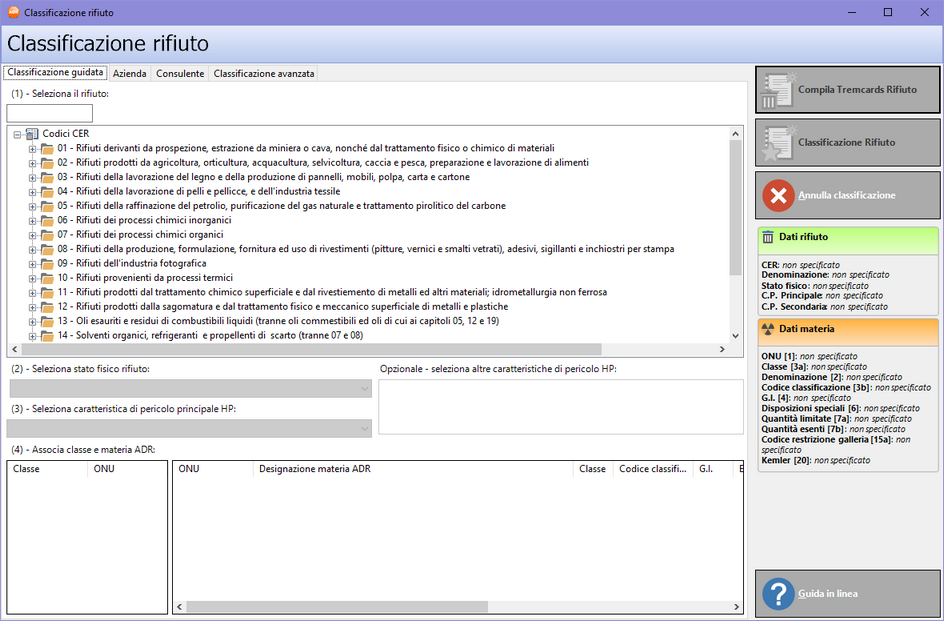Image resolution: width=944 pixels, height=621 pixels.
Task: Click the Codici CER root node icon
Action: pos(31,133)
